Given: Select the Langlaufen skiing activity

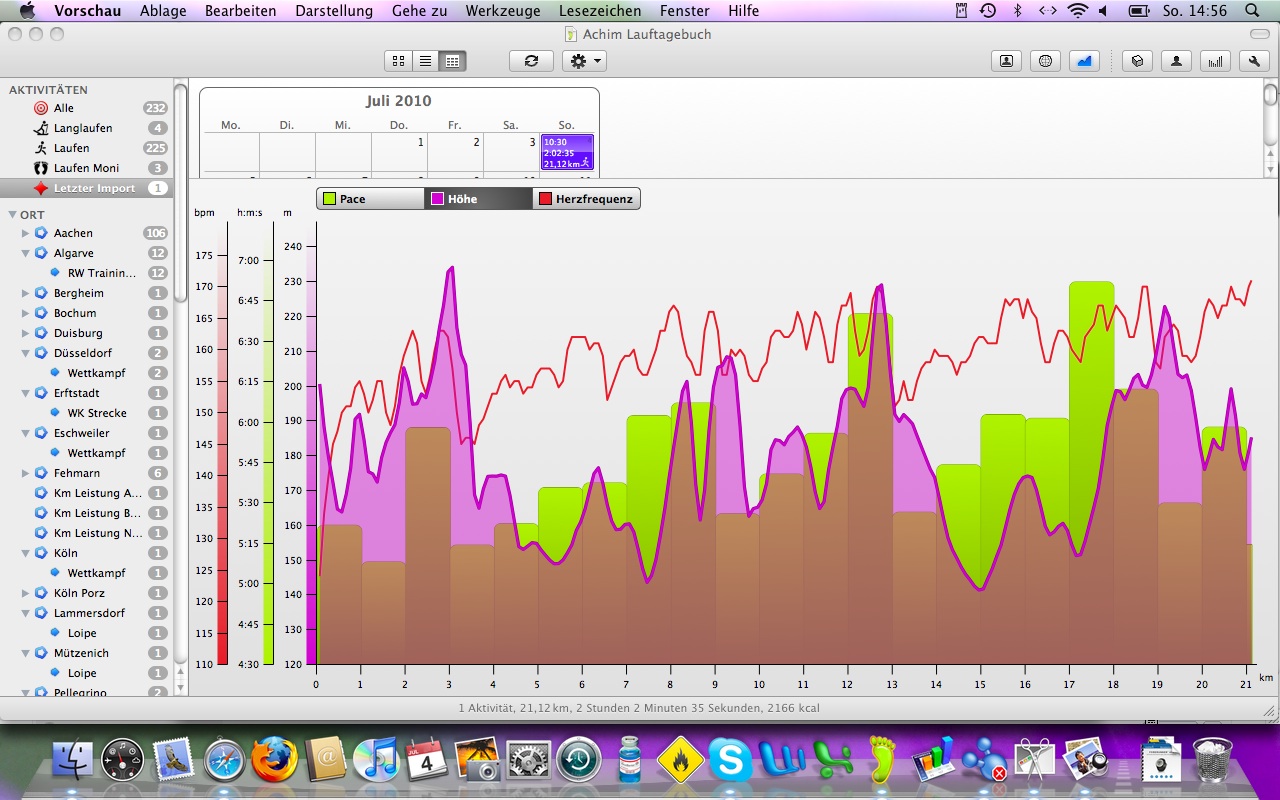Looking at the screenshot, I should (x=82, y=128).
